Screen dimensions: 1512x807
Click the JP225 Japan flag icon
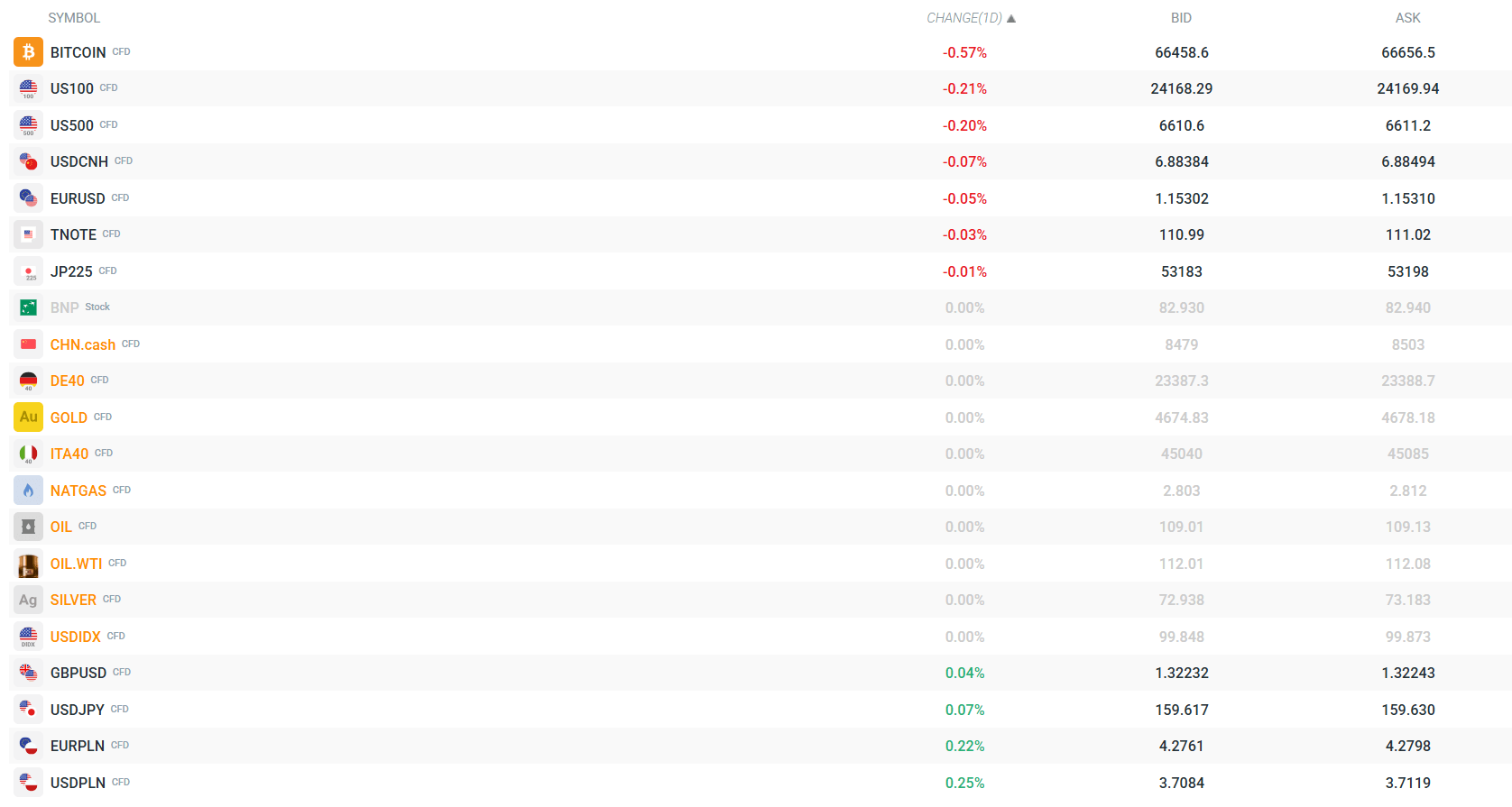coord(28,271)
